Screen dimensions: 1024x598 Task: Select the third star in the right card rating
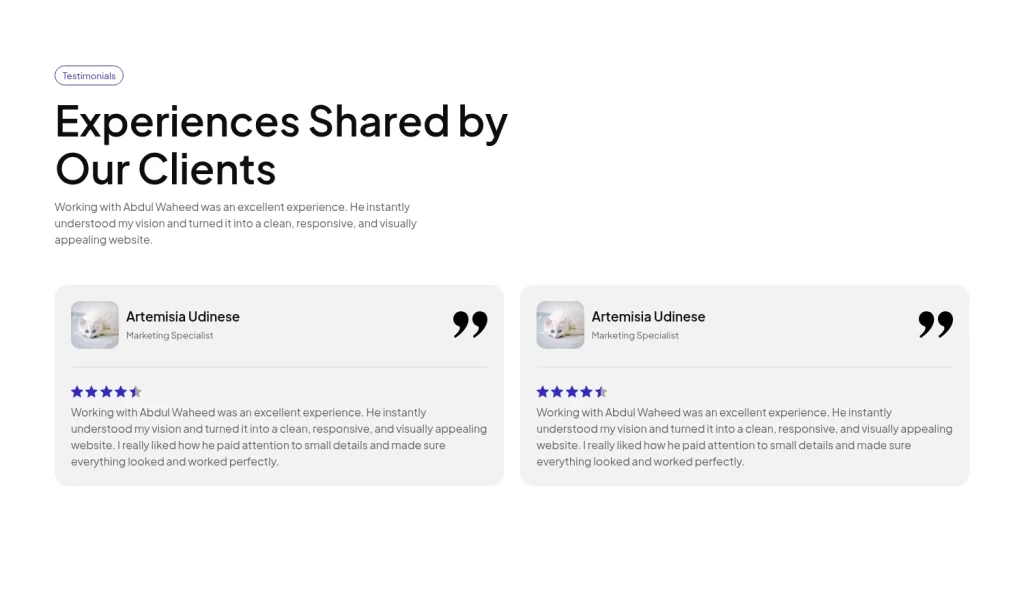tap(572, 391)
